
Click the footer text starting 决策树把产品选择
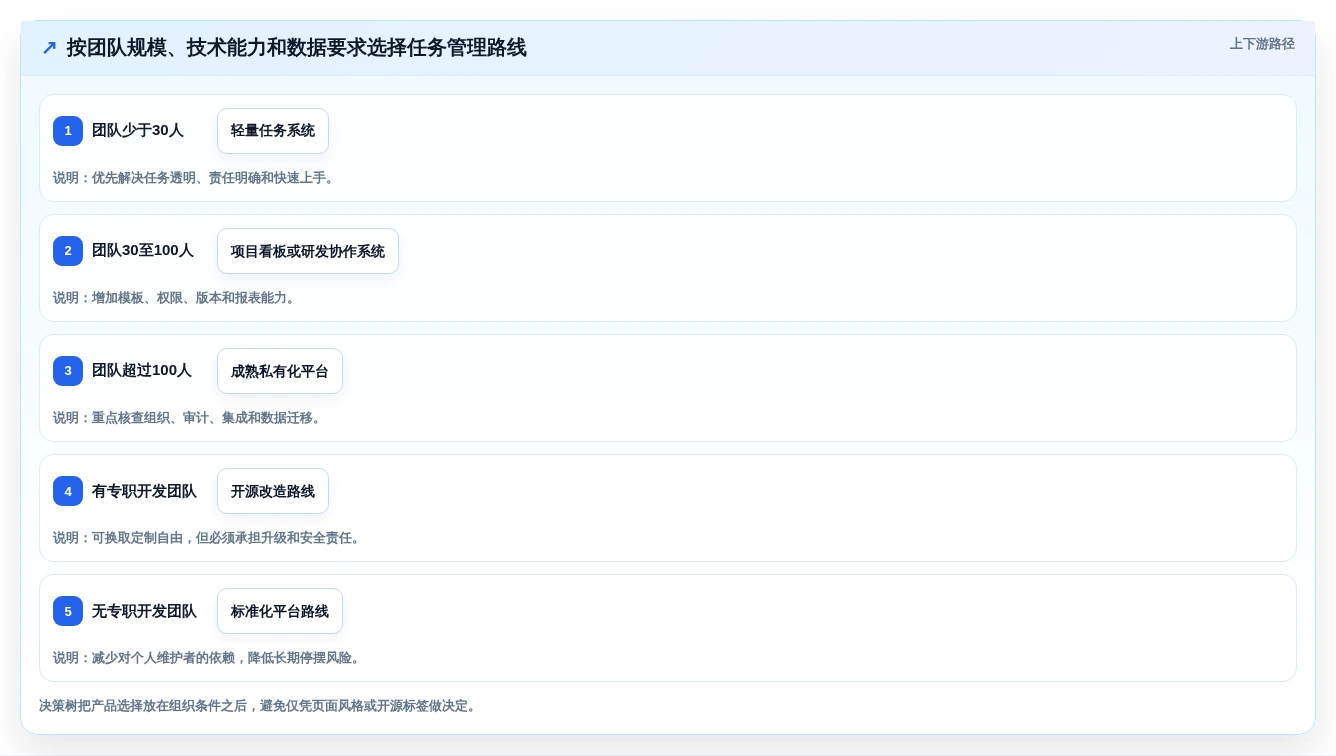pos(260,706)
